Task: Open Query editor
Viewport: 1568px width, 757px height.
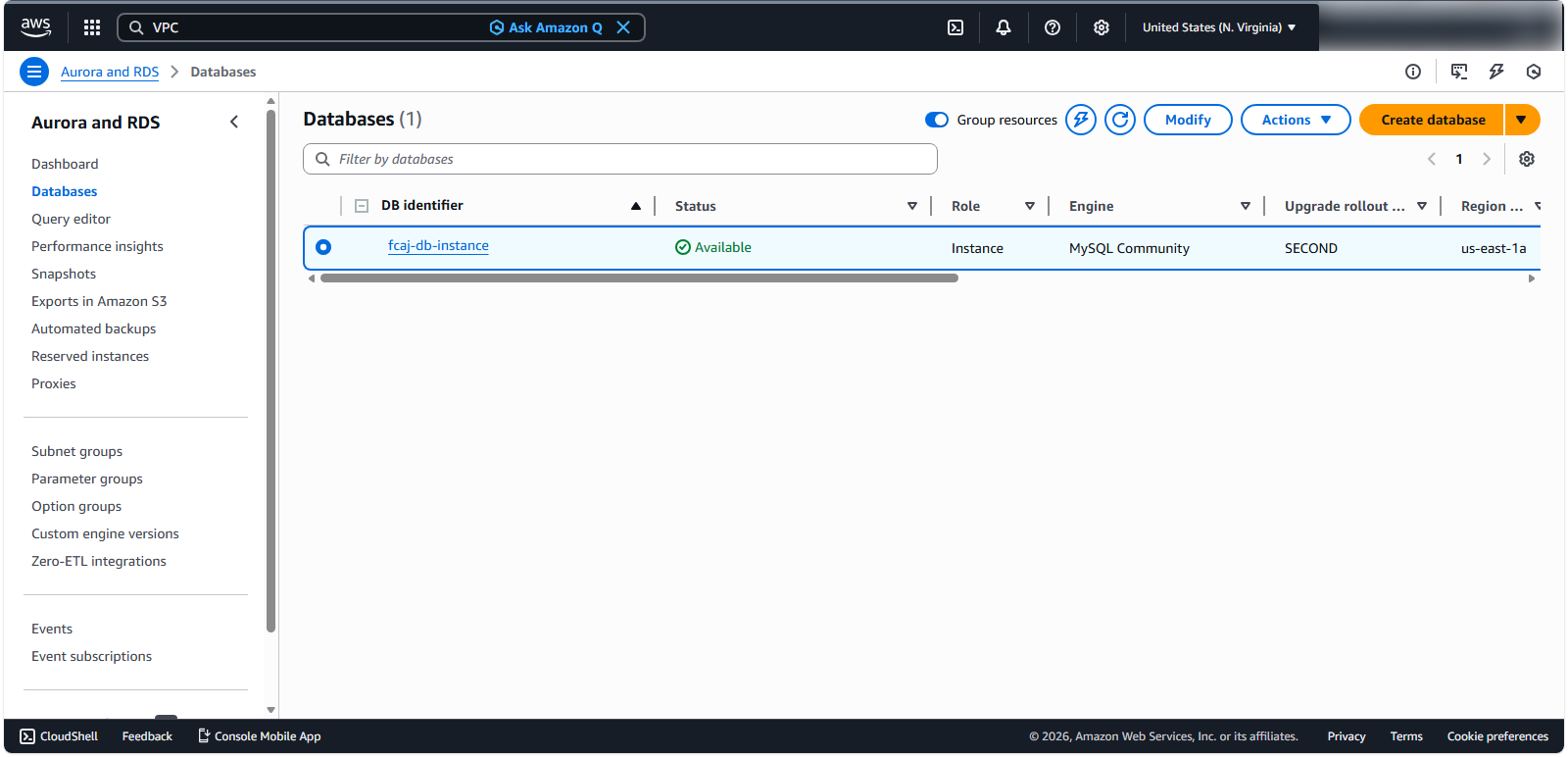Action: point(71,219)
